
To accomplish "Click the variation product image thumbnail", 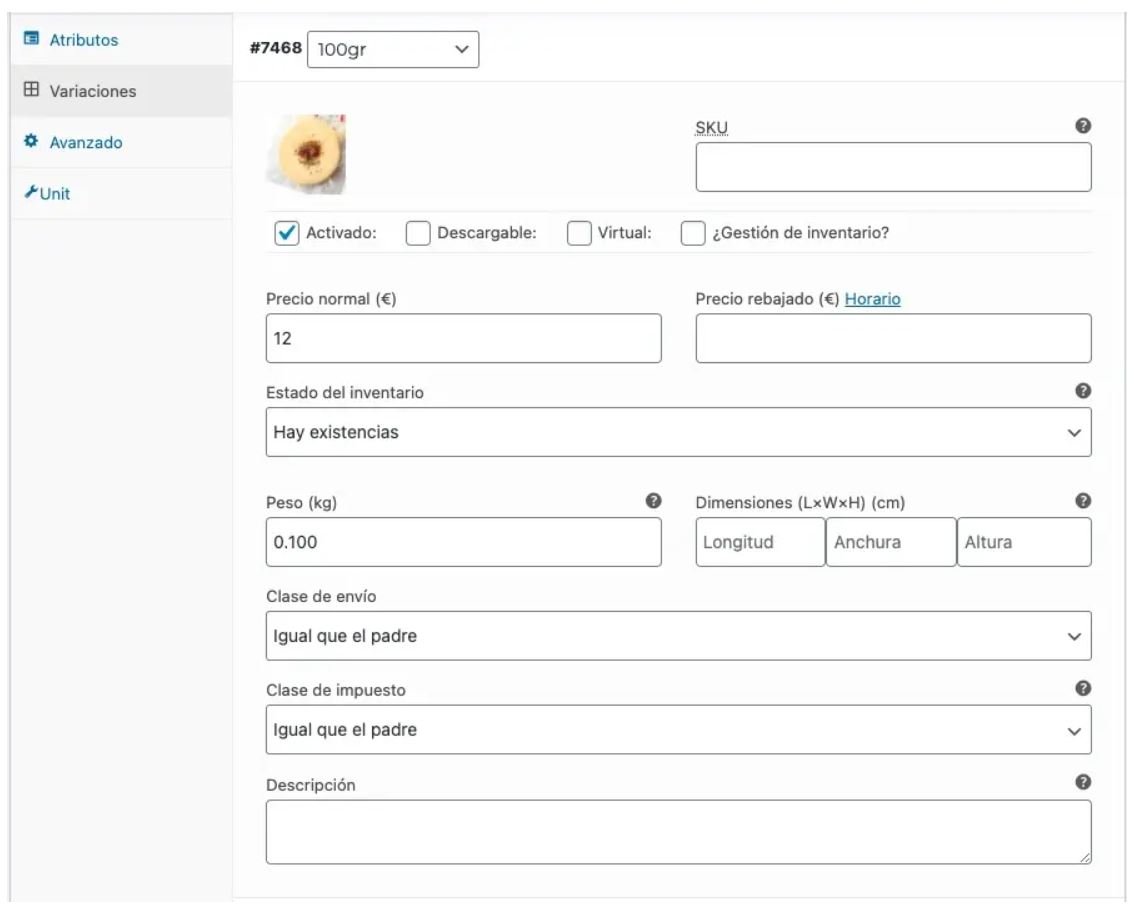I will [306, 154].
